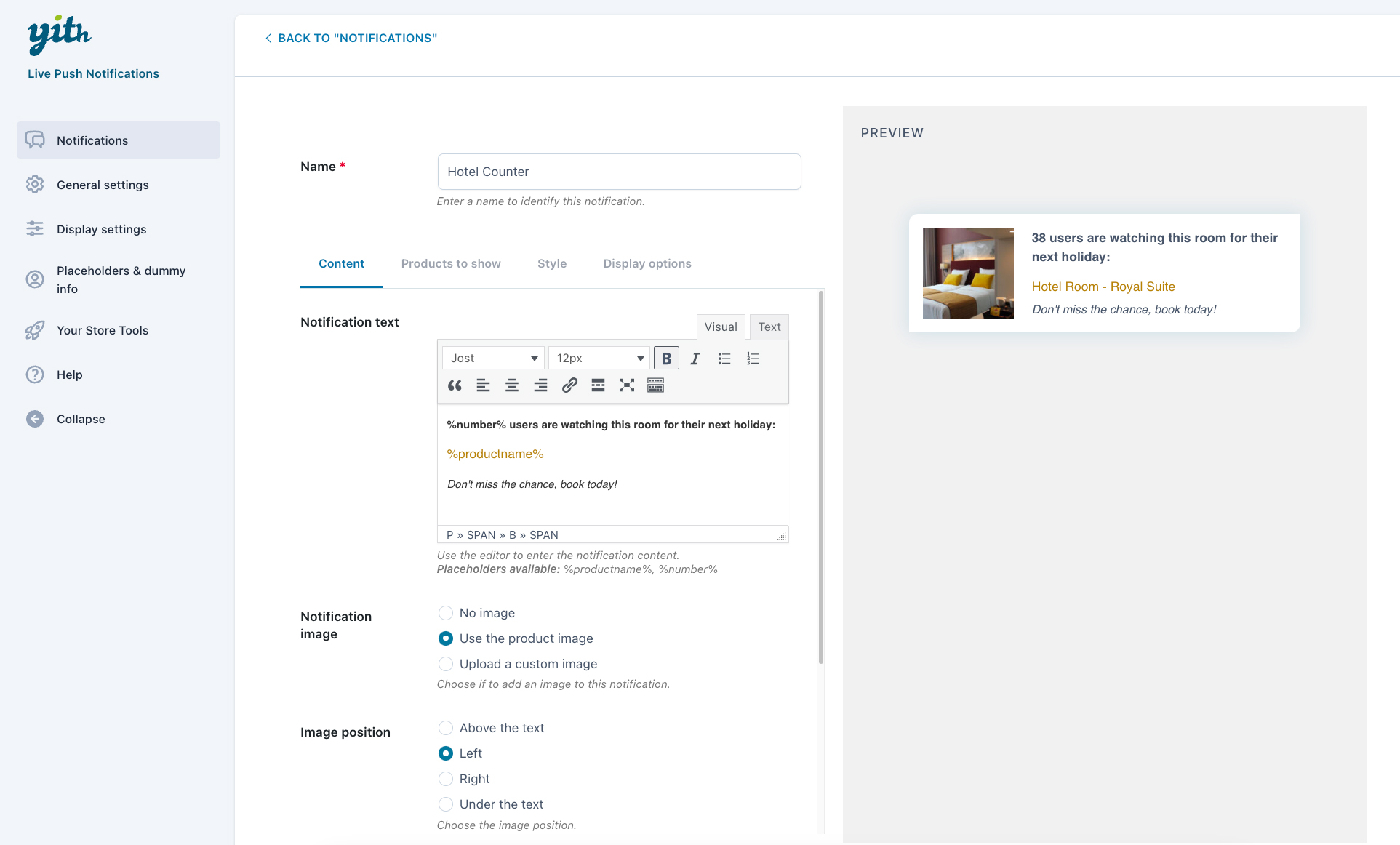Insert Read More tag
Screen dimensions: 1400x845
(598, 385)
